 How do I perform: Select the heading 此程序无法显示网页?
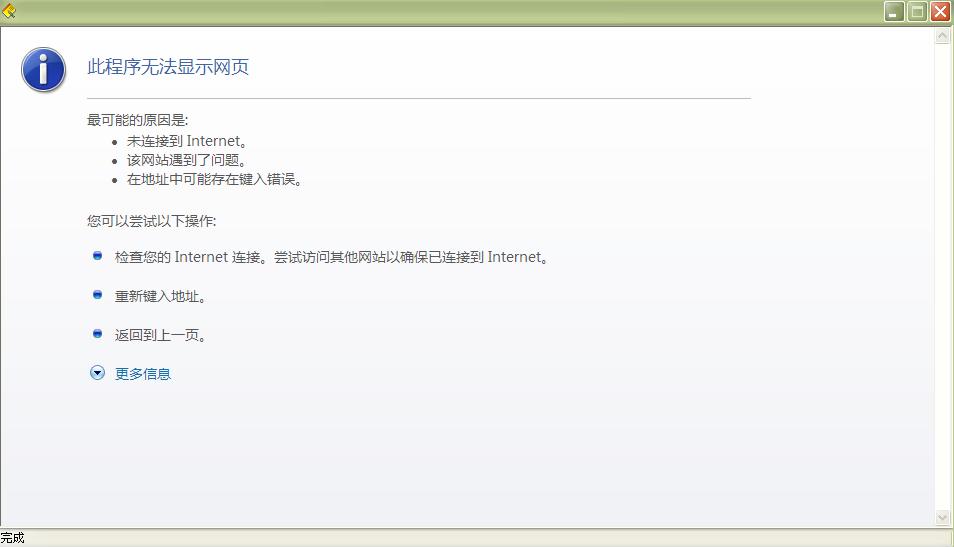pos(168,67)
